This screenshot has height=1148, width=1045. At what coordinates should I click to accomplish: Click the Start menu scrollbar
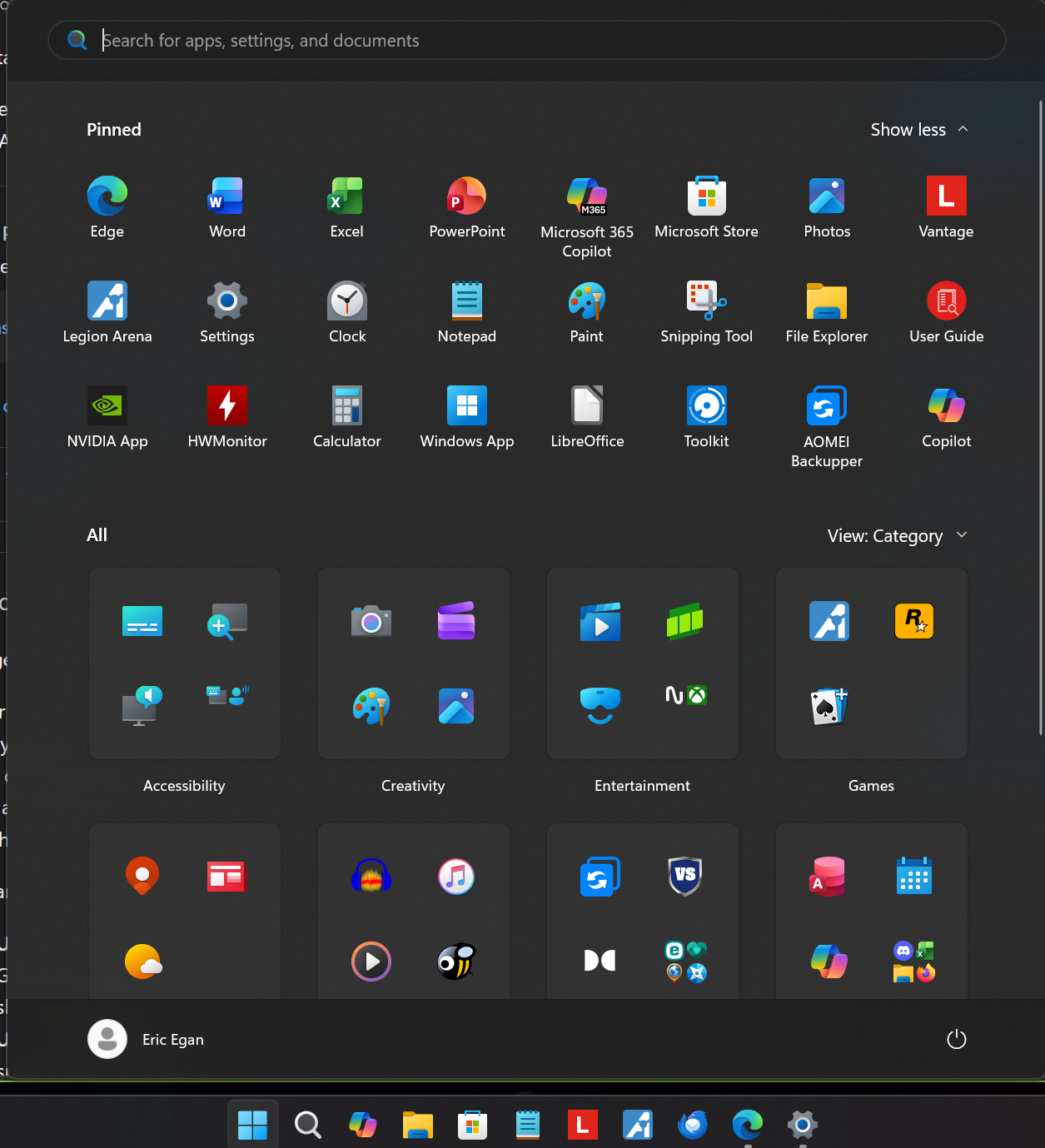point(1041,418)
